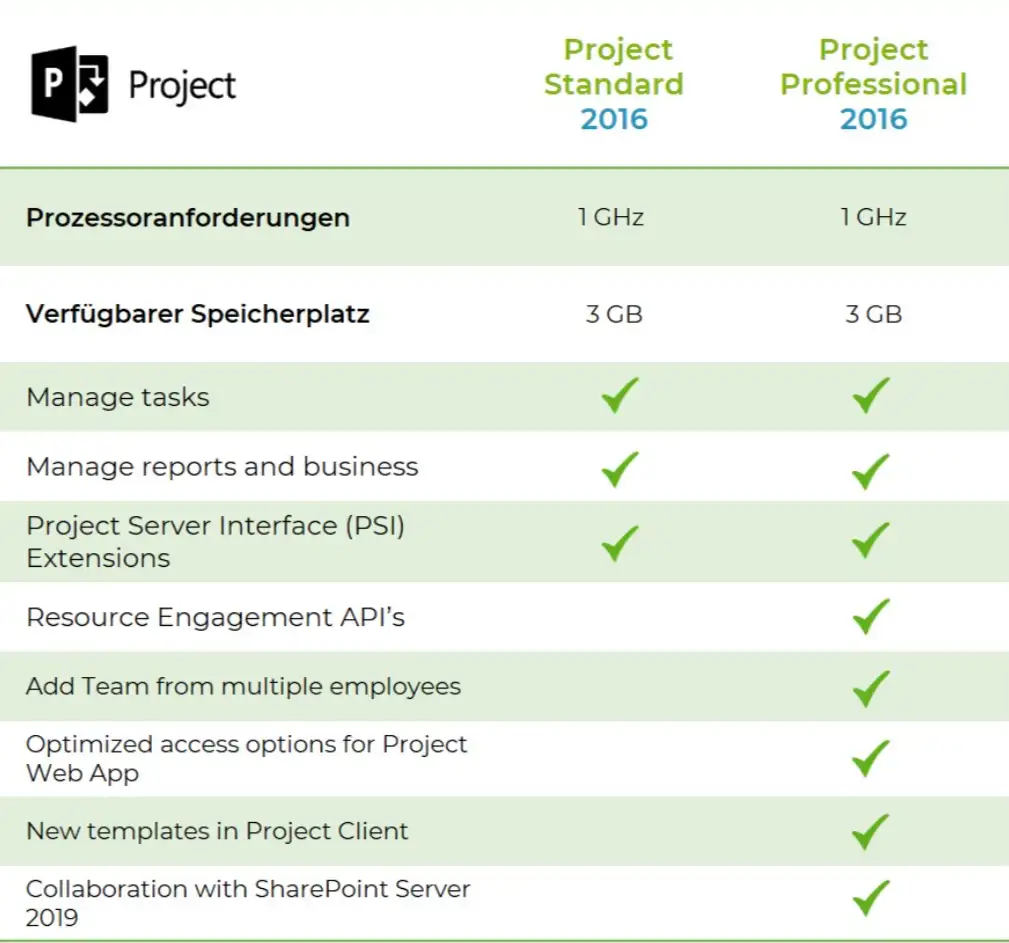Screen dimensions: 1009x943
Task: Click Professional checkmark for Resource Engagement API's
Action: 872,616
